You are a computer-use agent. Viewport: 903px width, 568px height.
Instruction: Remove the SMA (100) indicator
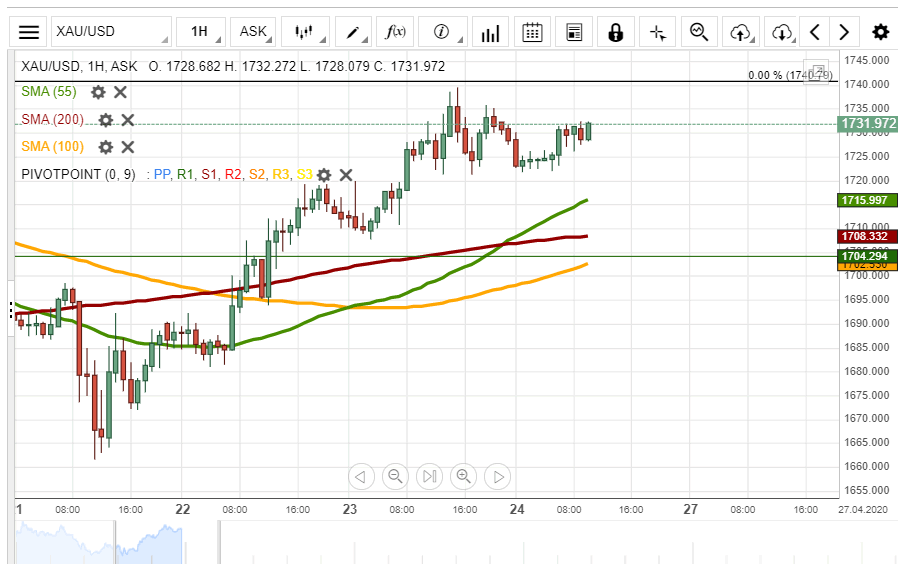coord(128,147)
